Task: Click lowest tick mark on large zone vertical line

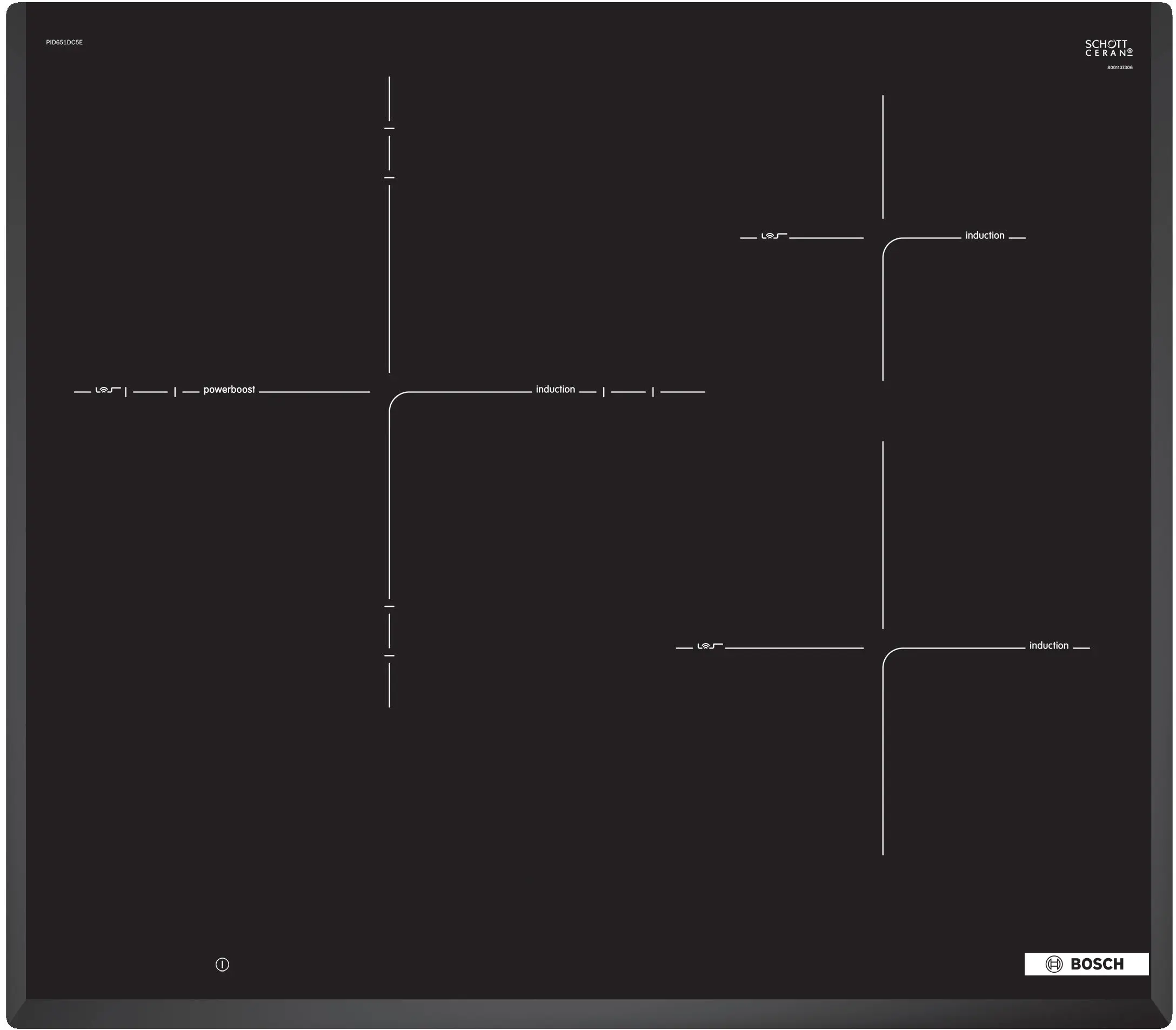Action: (389, 656)
